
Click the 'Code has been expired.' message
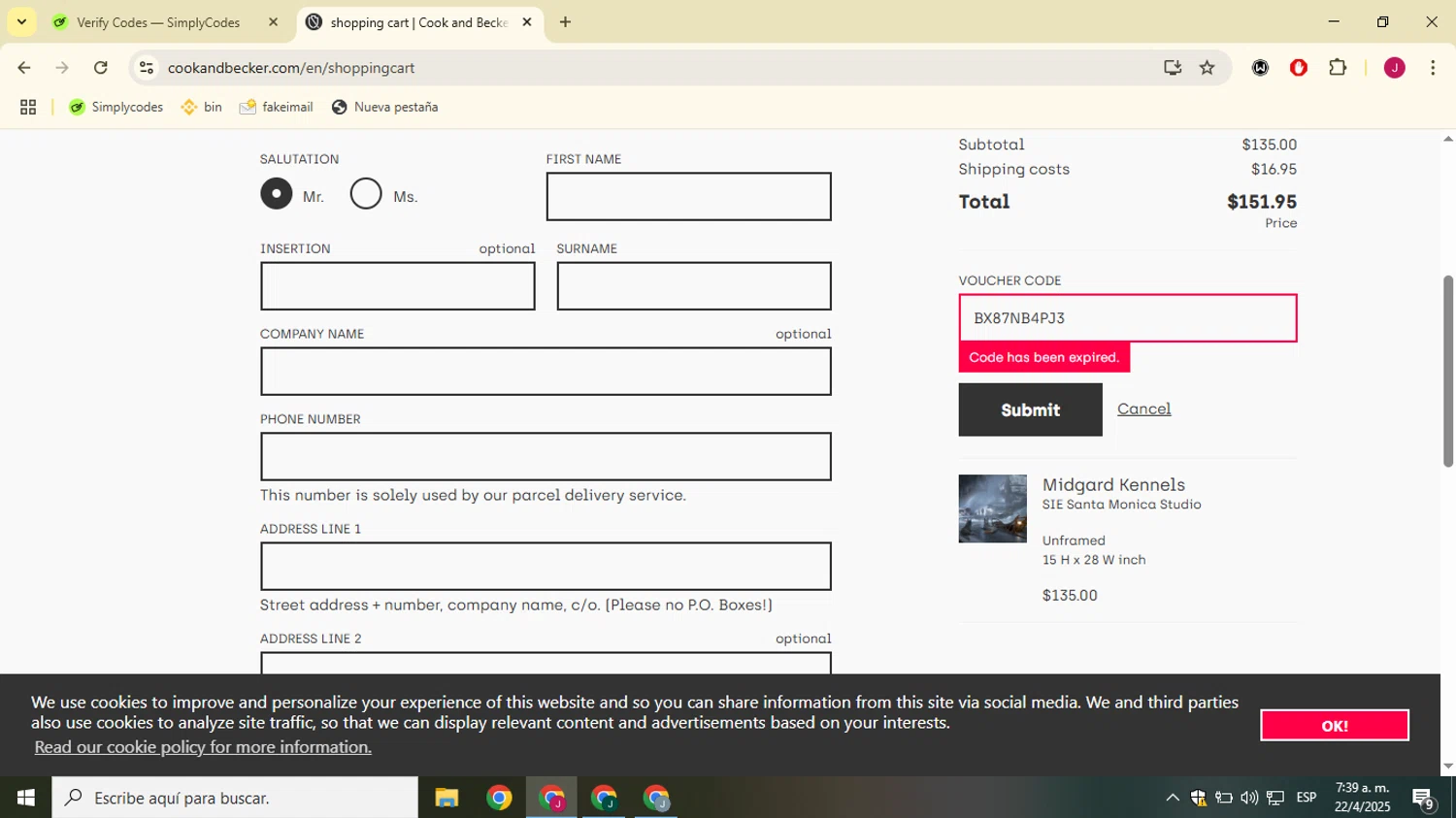pos(1043,357)
